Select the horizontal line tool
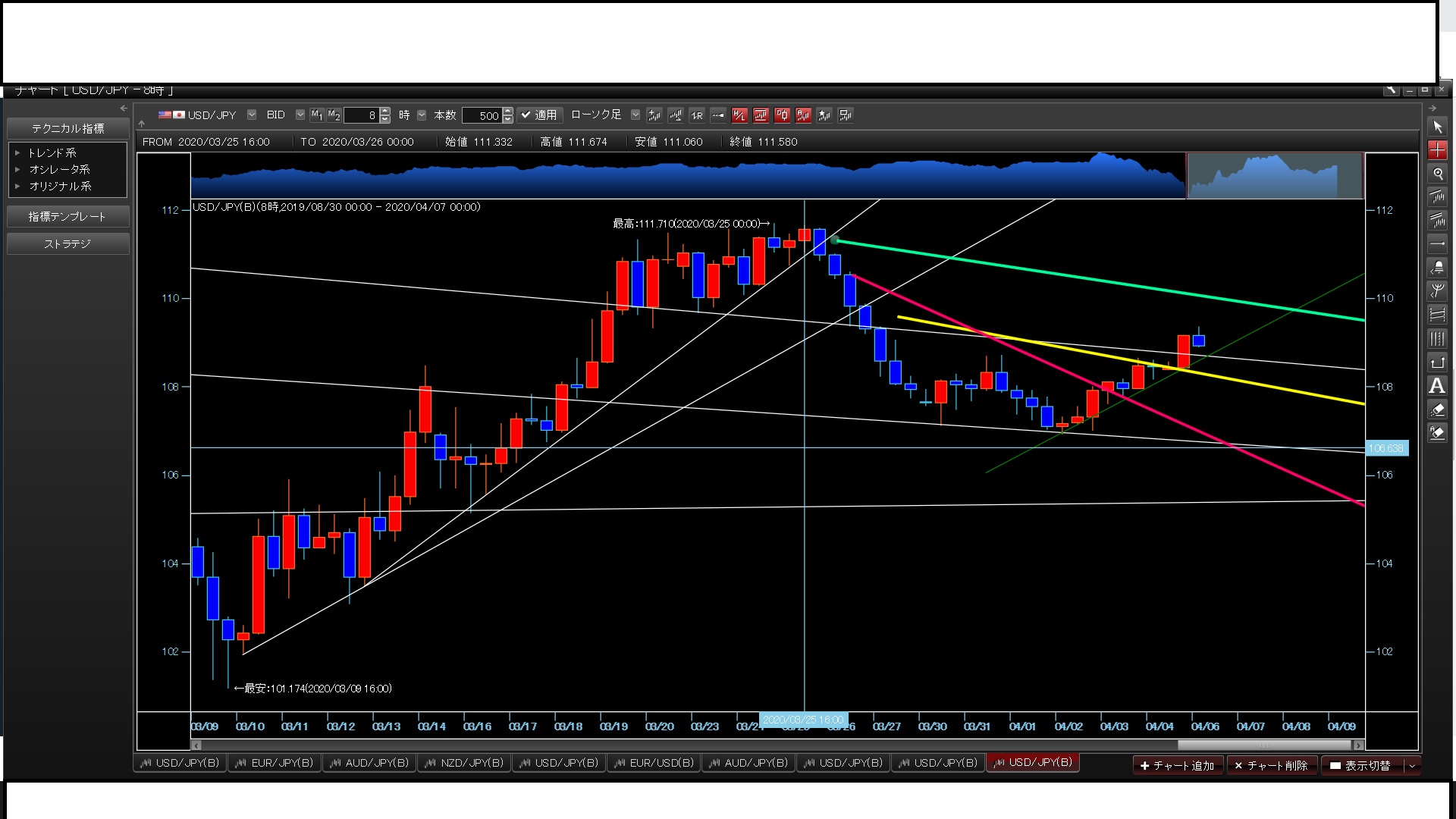The height and width of the screenshot is (819, 1456). click(x=1437, y=244)
